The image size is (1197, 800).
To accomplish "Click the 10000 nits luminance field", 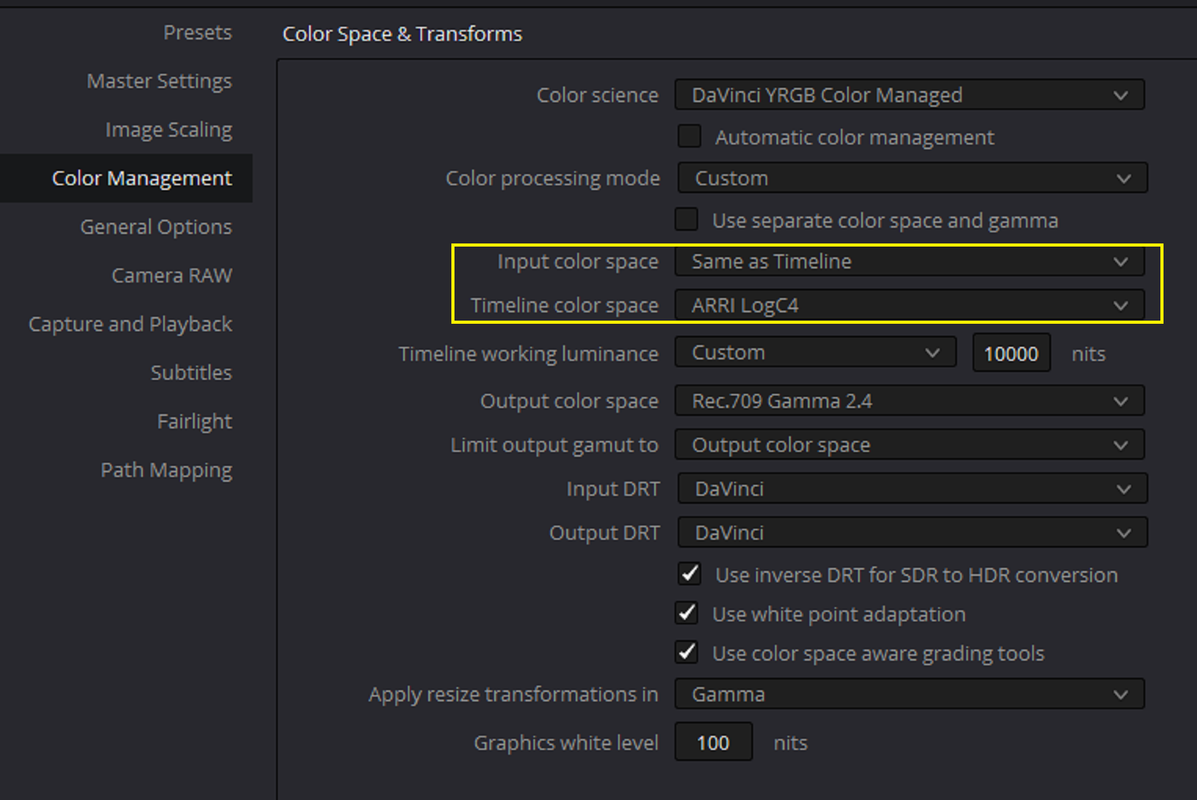I will pos(1011,353).
